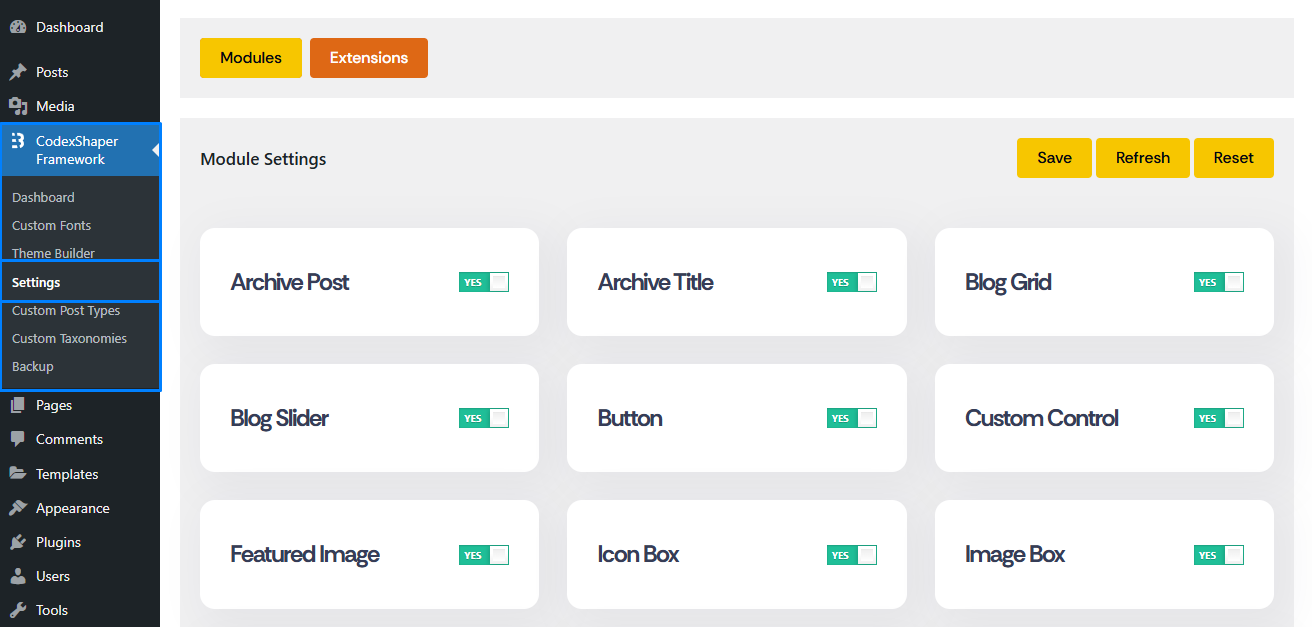Disable the Custom Control module
The width and height of the screenshot is (1312, 627).
1218,418
